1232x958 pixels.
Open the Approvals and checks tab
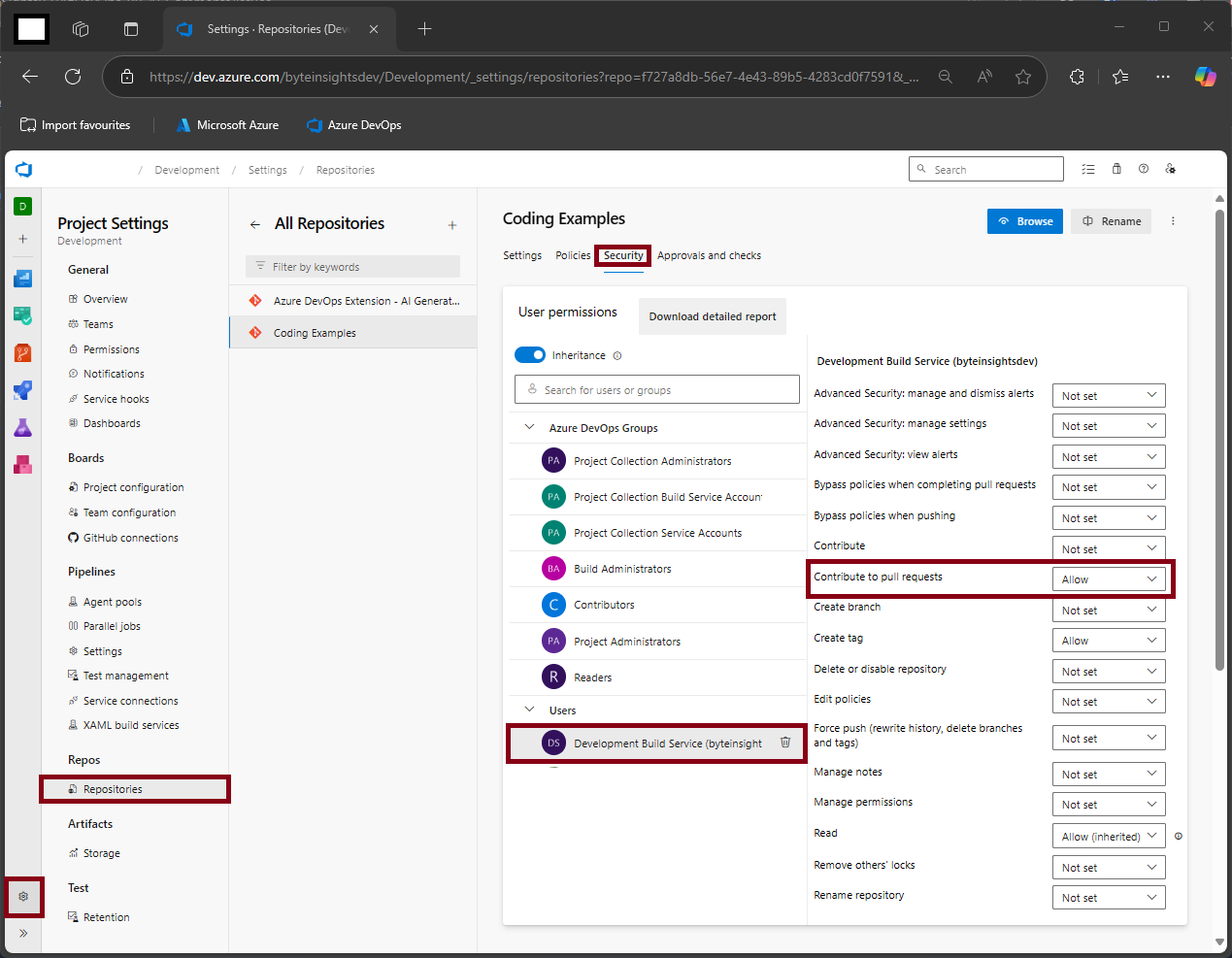pos(709,255)
